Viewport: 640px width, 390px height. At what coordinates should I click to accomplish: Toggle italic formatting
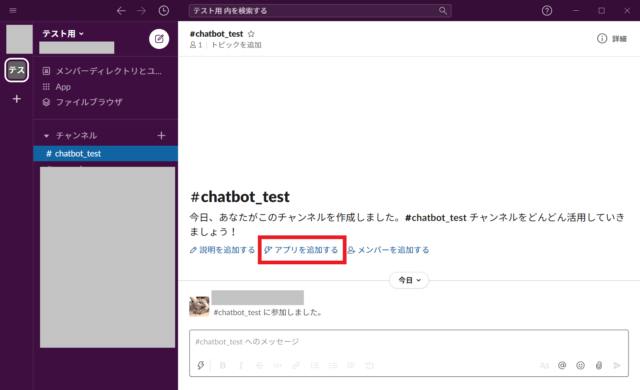[x=241, y=366]
